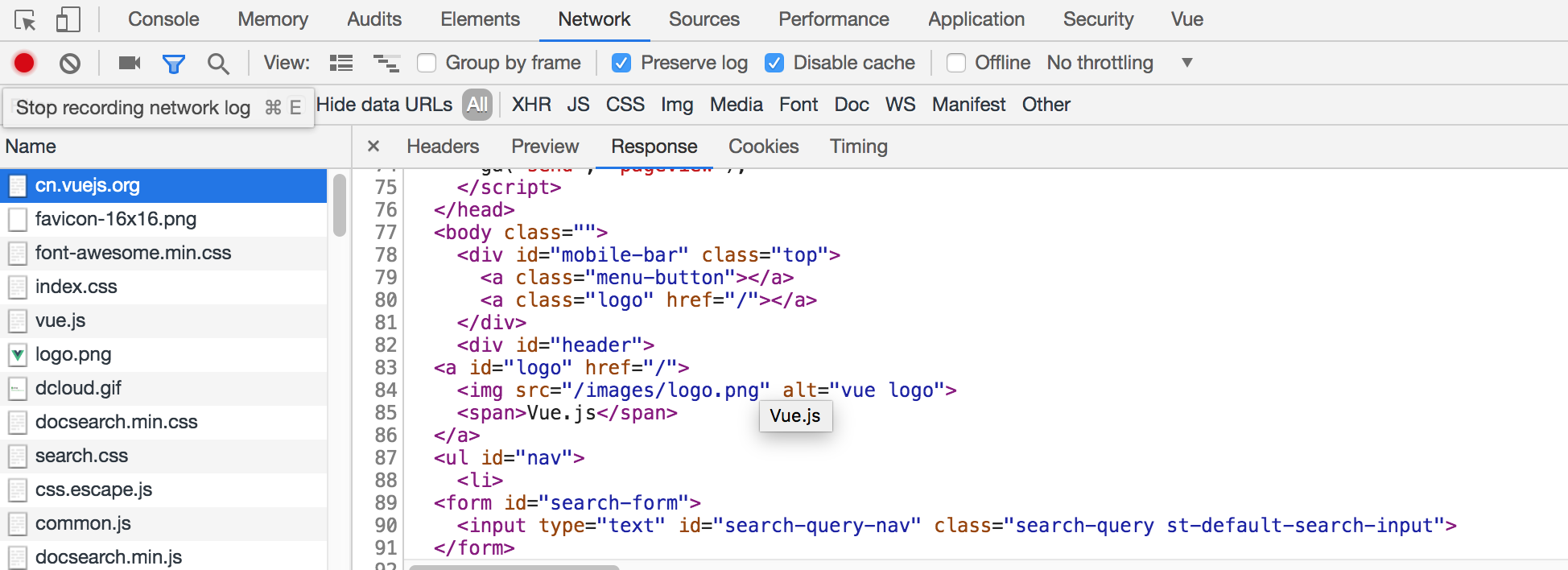
Task: Open network search with magnifier icon
Action: 218,64
